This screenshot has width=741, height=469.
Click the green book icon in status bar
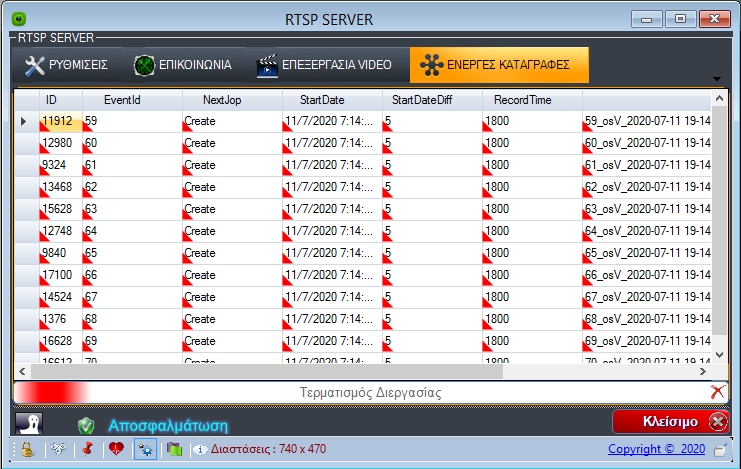pos(173,450)
